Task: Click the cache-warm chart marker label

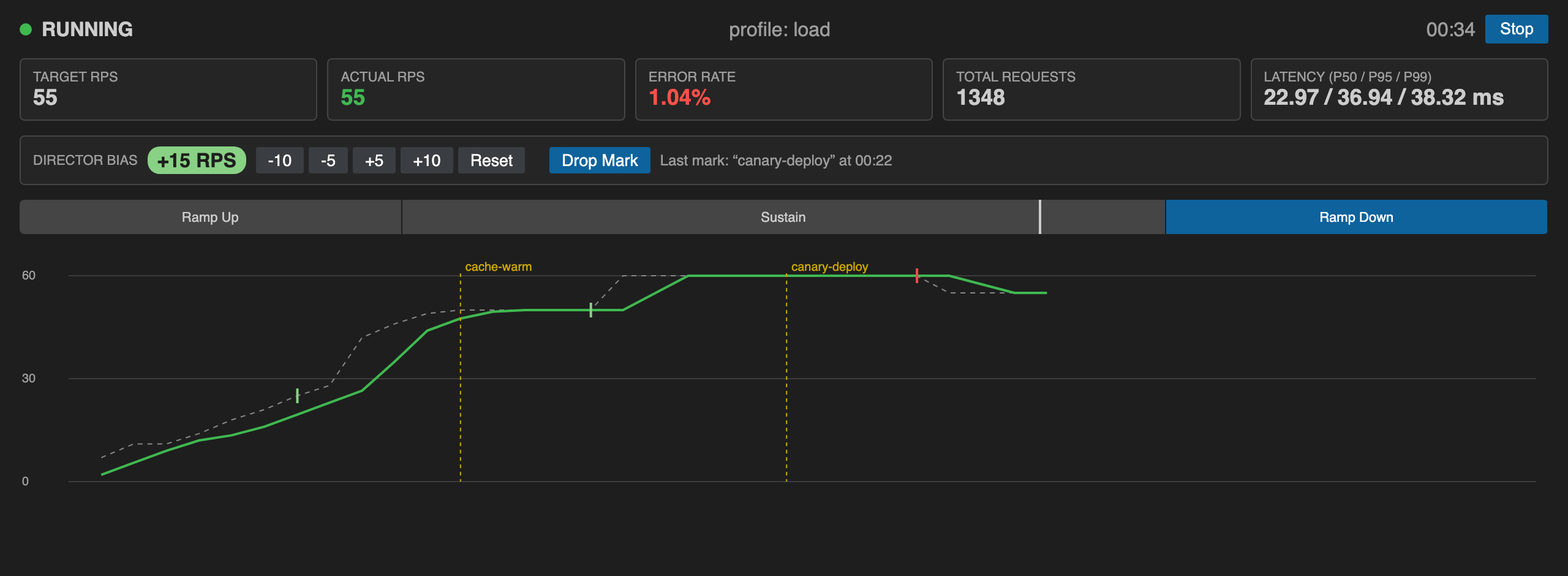Action: pos(498,267)
